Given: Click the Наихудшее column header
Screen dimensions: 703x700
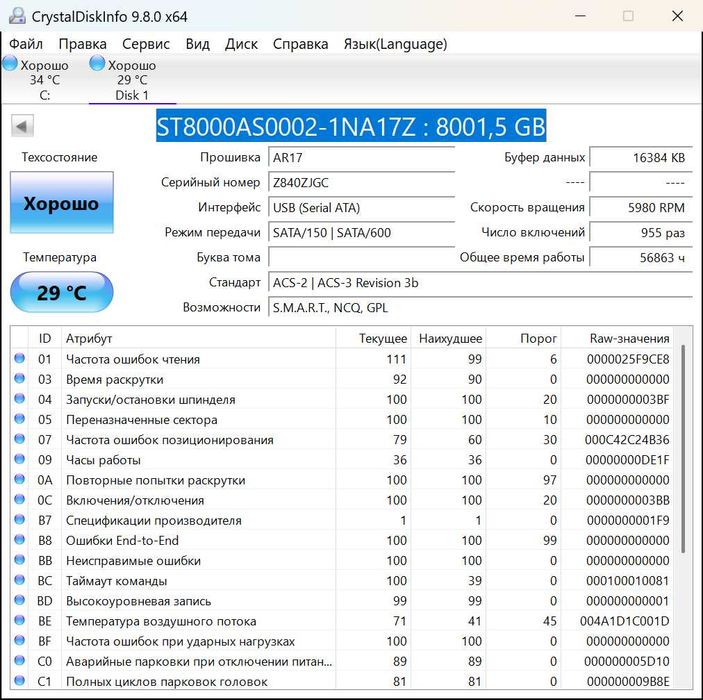Looking at the screenshot, I should (448, 338).
